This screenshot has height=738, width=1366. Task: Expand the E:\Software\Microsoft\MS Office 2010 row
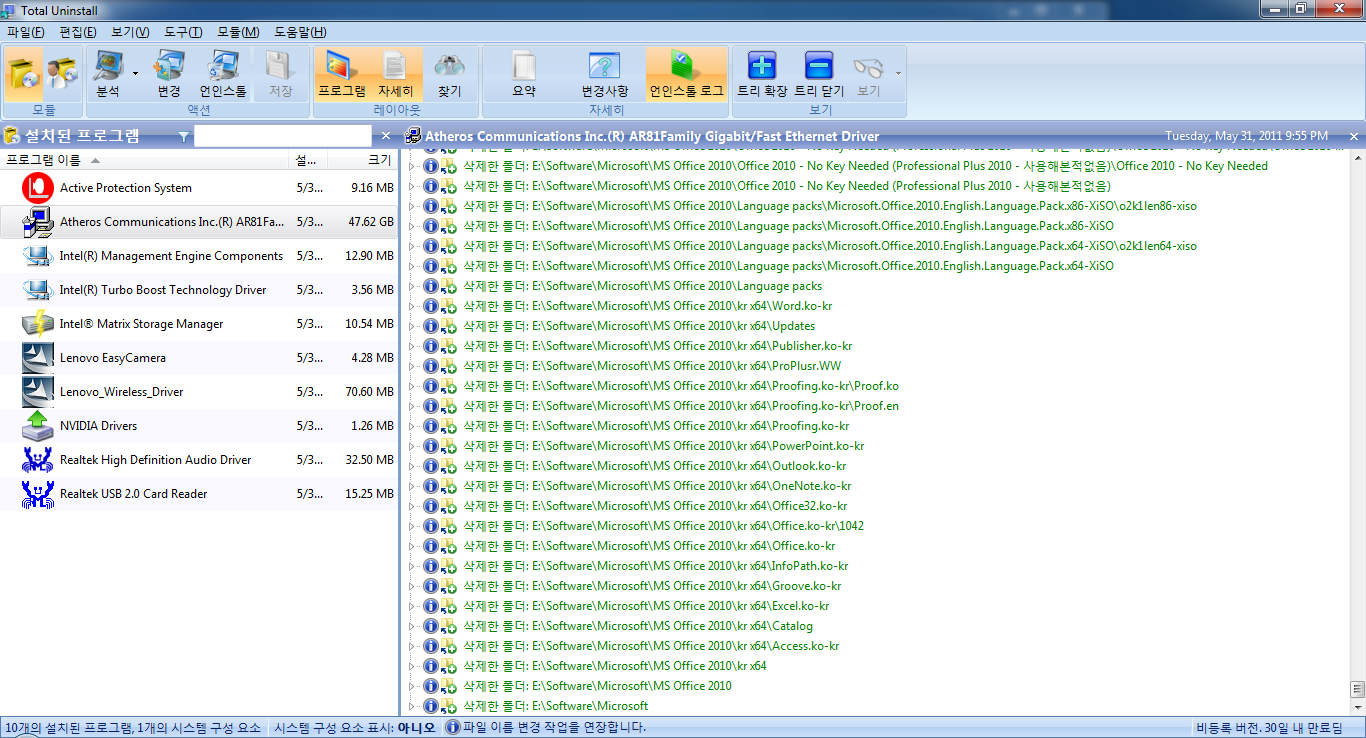[x=411, y=686]
